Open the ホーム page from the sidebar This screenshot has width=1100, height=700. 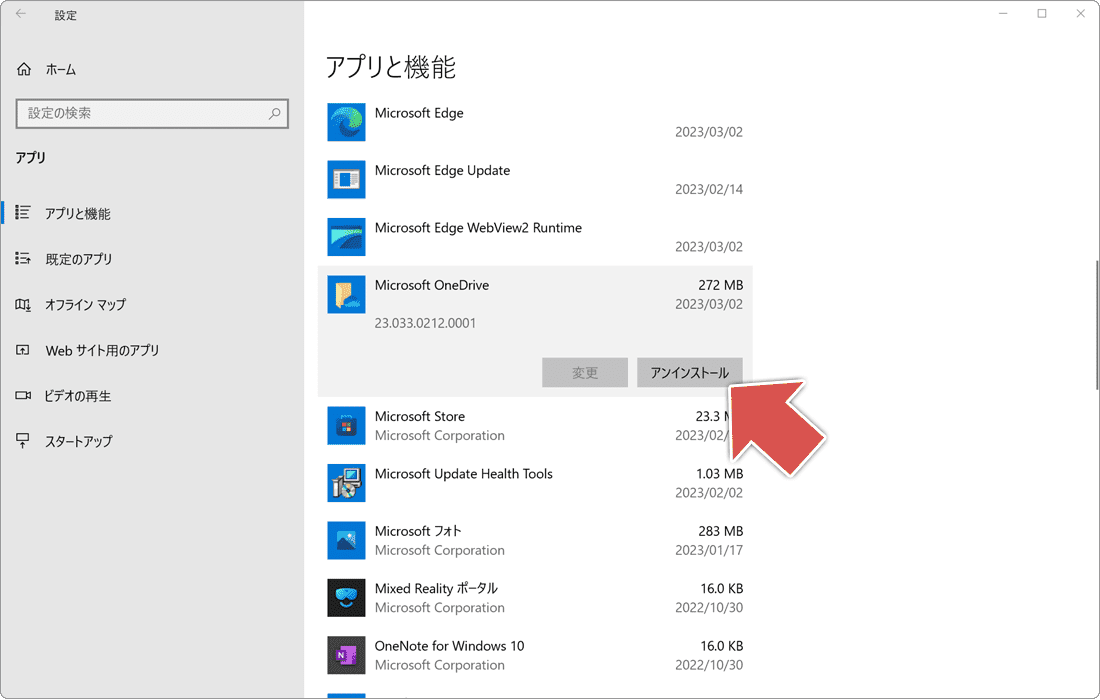point(60,69)
